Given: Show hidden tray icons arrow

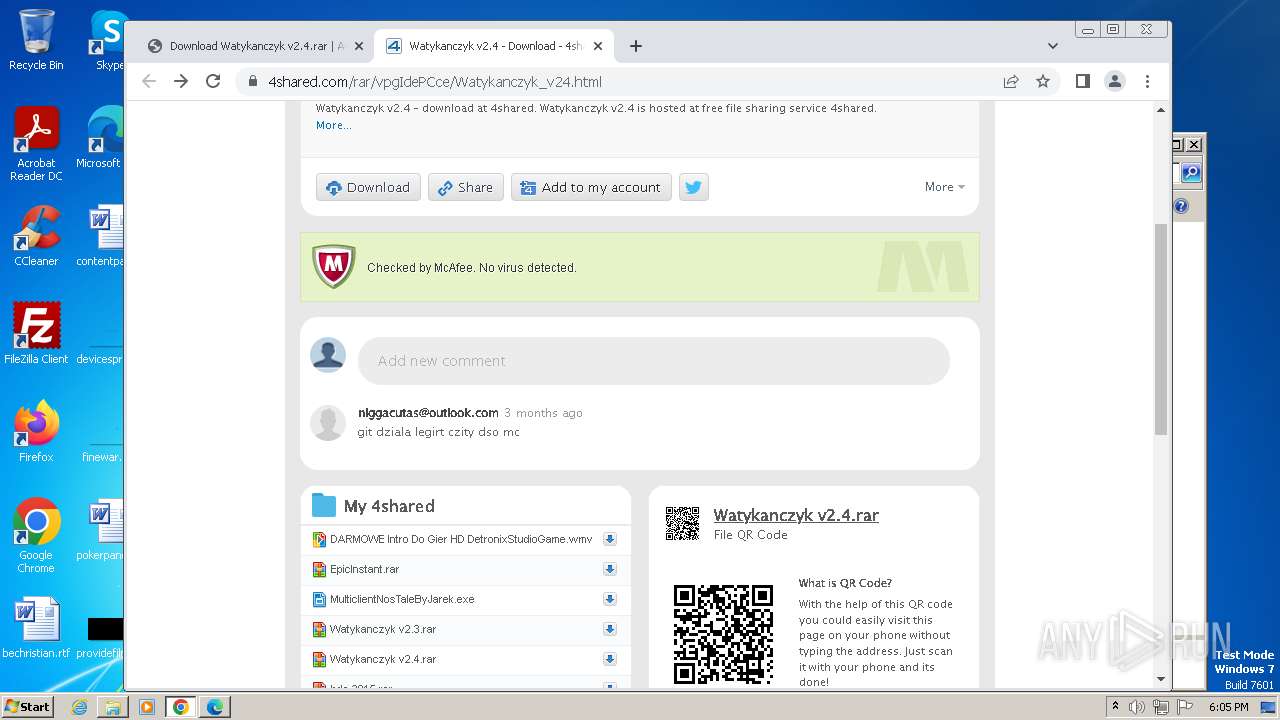Looking at the screenshot, I should 1115,707.
